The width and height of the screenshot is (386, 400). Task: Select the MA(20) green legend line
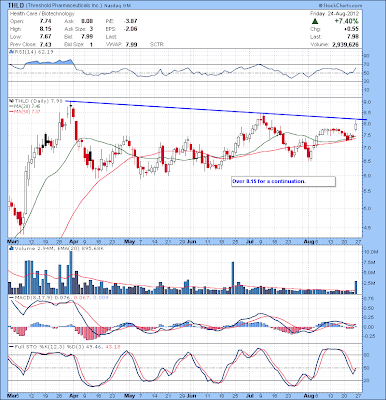pos(11,106)
